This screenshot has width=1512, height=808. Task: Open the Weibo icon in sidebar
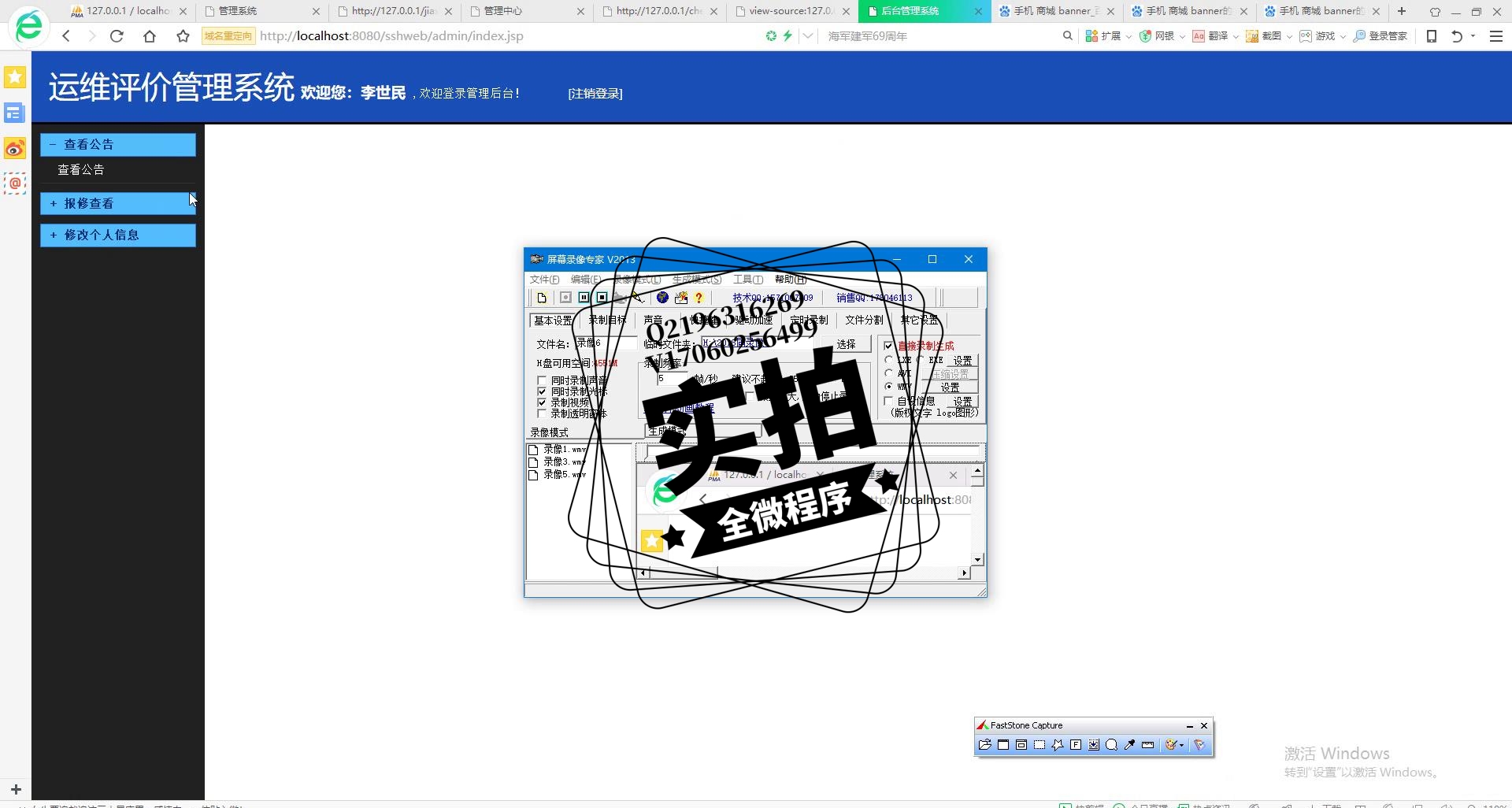click(15, 148)
